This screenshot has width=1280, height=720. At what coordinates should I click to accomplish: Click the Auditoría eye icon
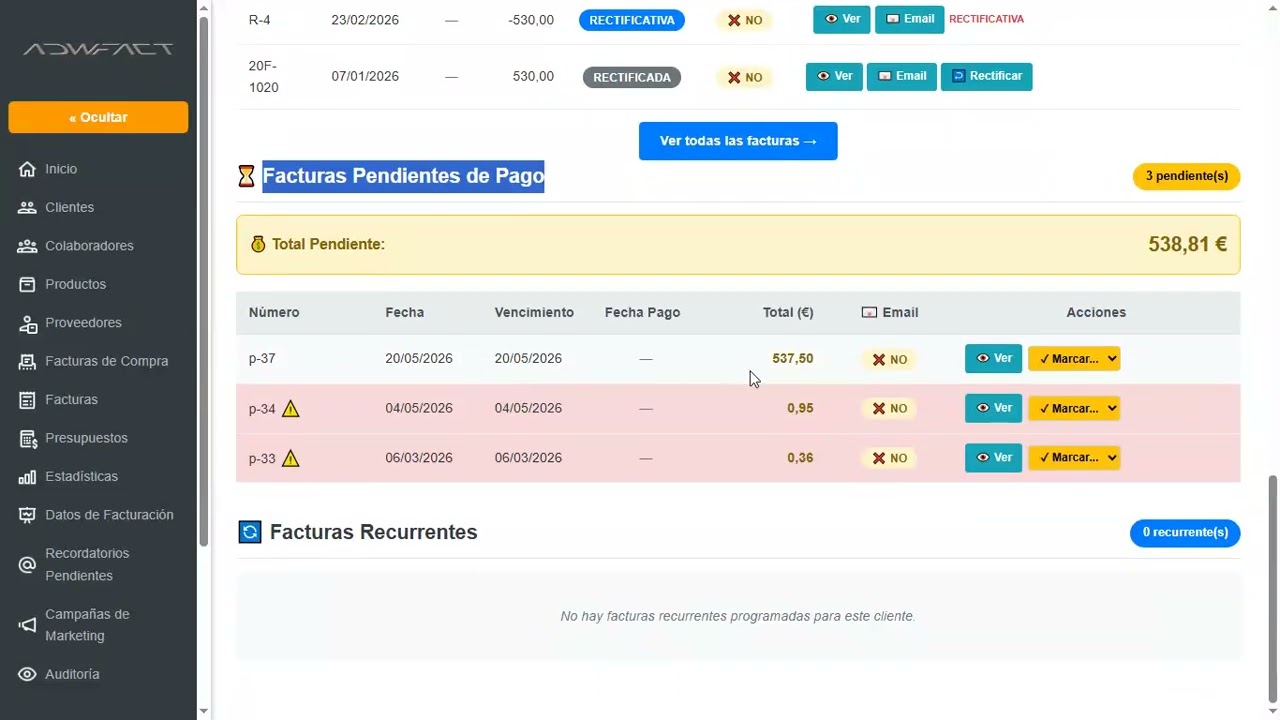click(27, 675)
